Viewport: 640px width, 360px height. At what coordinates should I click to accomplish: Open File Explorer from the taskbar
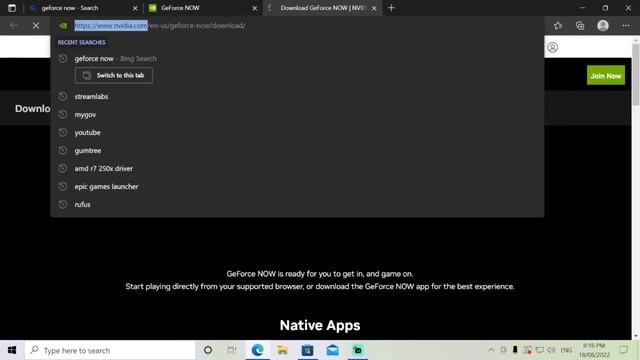pos(282,350)
